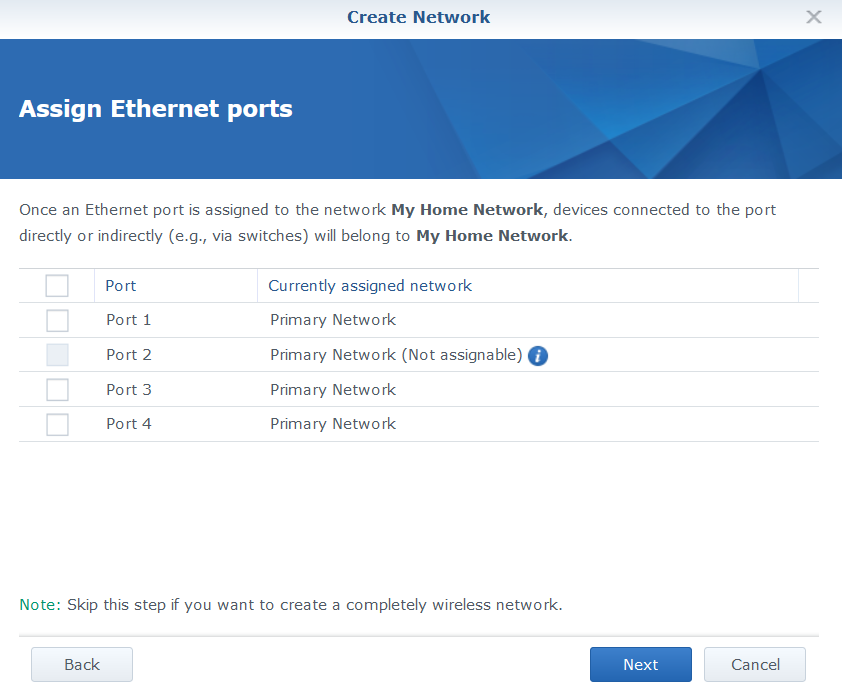Check the checkbox for Port 4
The image size is (842, 687).
57,424
